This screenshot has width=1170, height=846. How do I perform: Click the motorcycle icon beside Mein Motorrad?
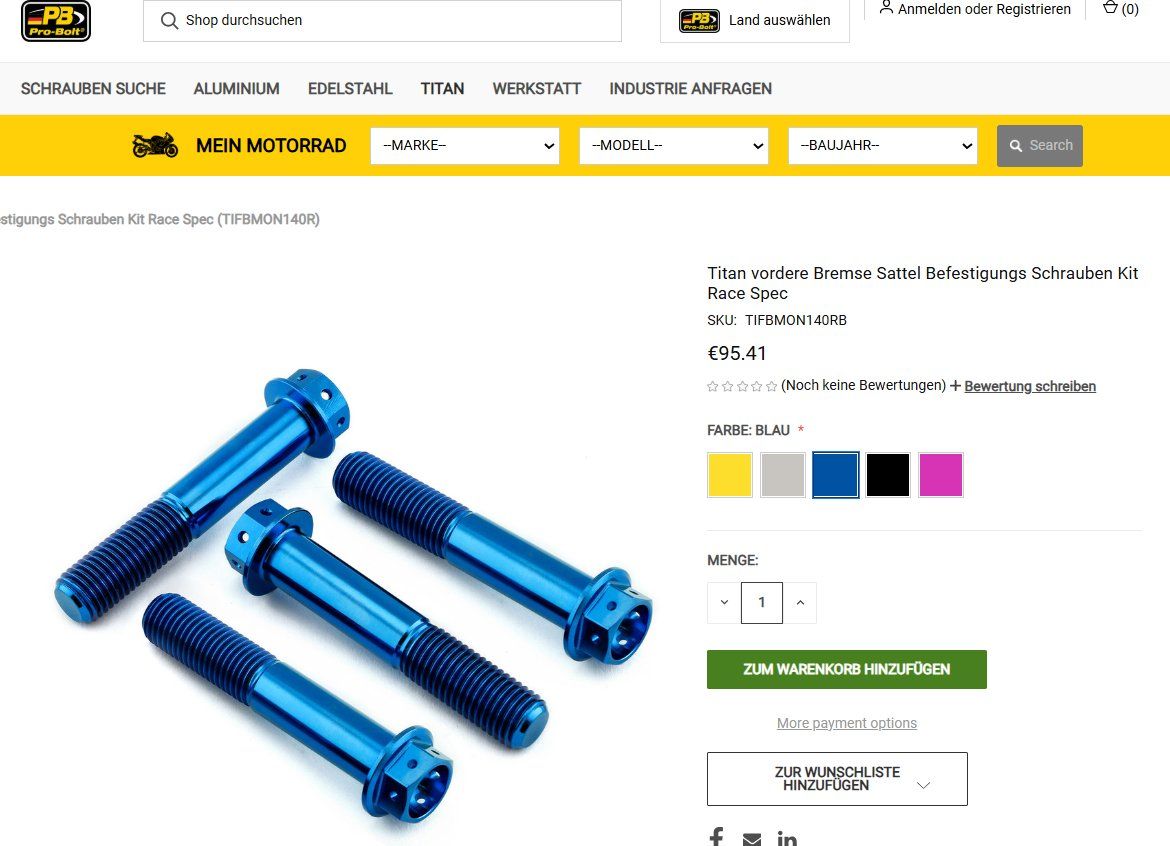[x=155, y=145]
